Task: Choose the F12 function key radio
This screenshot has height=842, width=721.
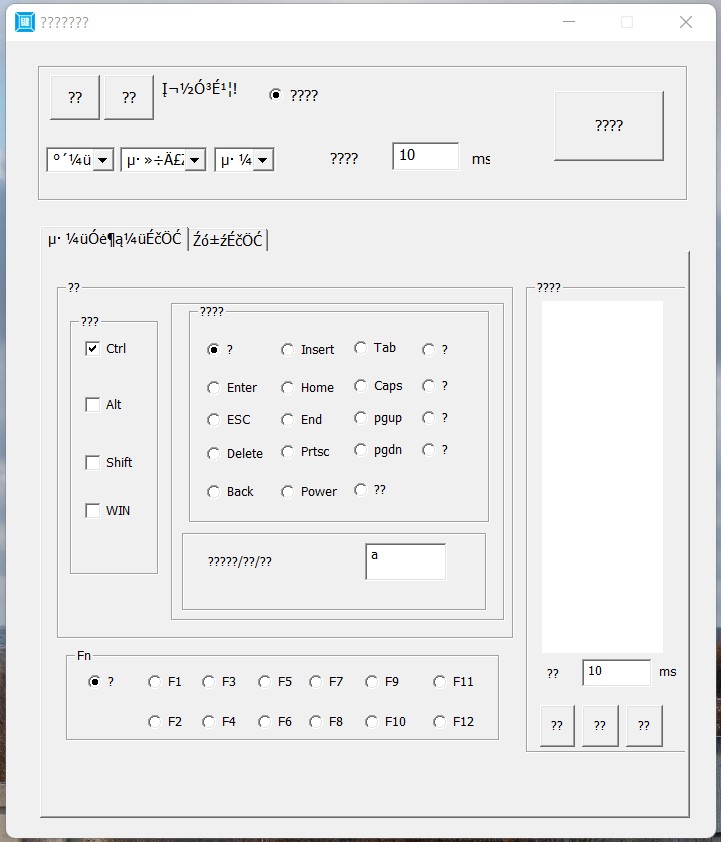Action: point(440,722)
